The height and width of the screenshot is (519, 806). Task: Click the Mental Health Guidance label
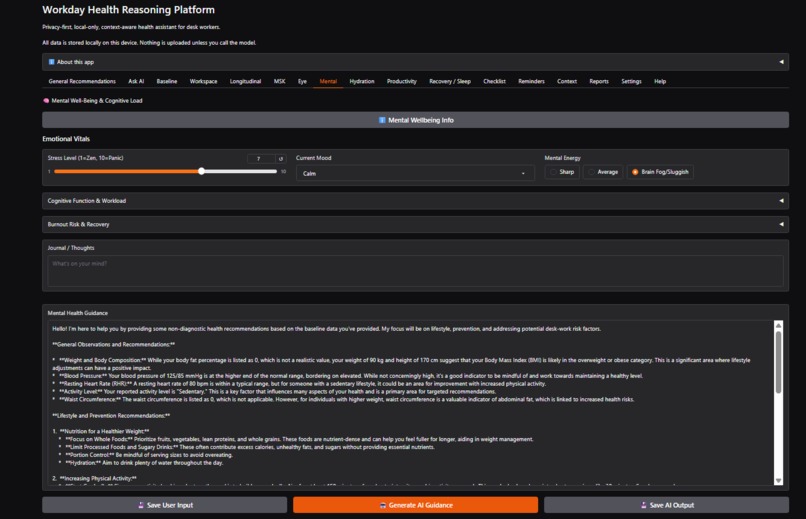tap(78, 313)
